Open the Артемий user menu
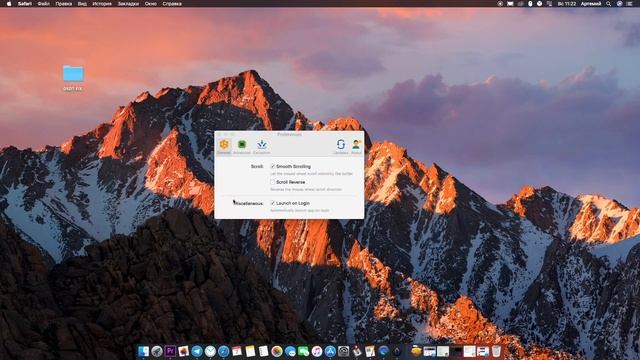 click(591, 4)
